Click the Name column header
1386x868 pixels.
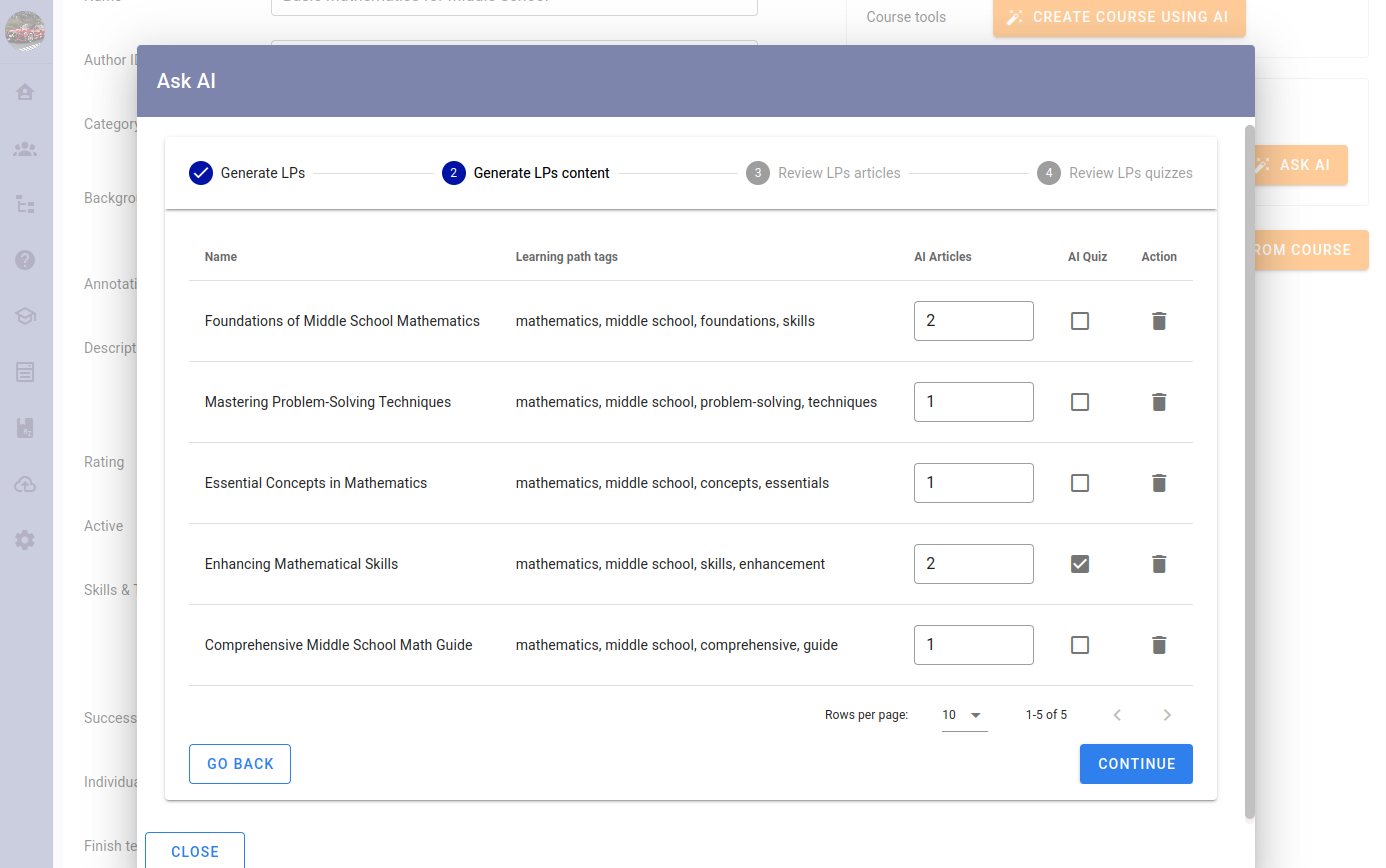221,257
